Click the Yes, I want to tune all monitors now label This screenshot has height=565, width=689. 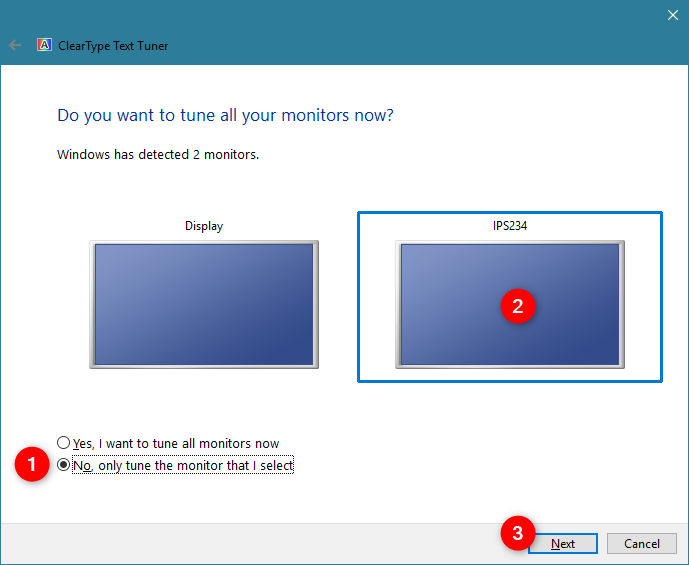[176, 444]
